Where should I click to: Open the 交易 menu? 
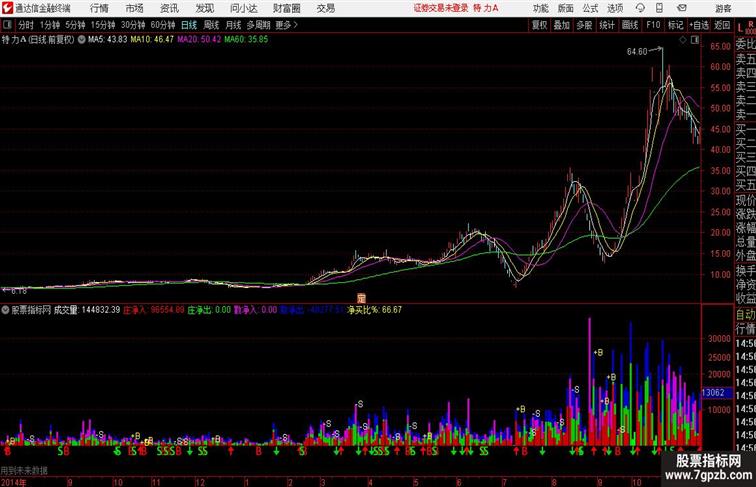[325, 8]
